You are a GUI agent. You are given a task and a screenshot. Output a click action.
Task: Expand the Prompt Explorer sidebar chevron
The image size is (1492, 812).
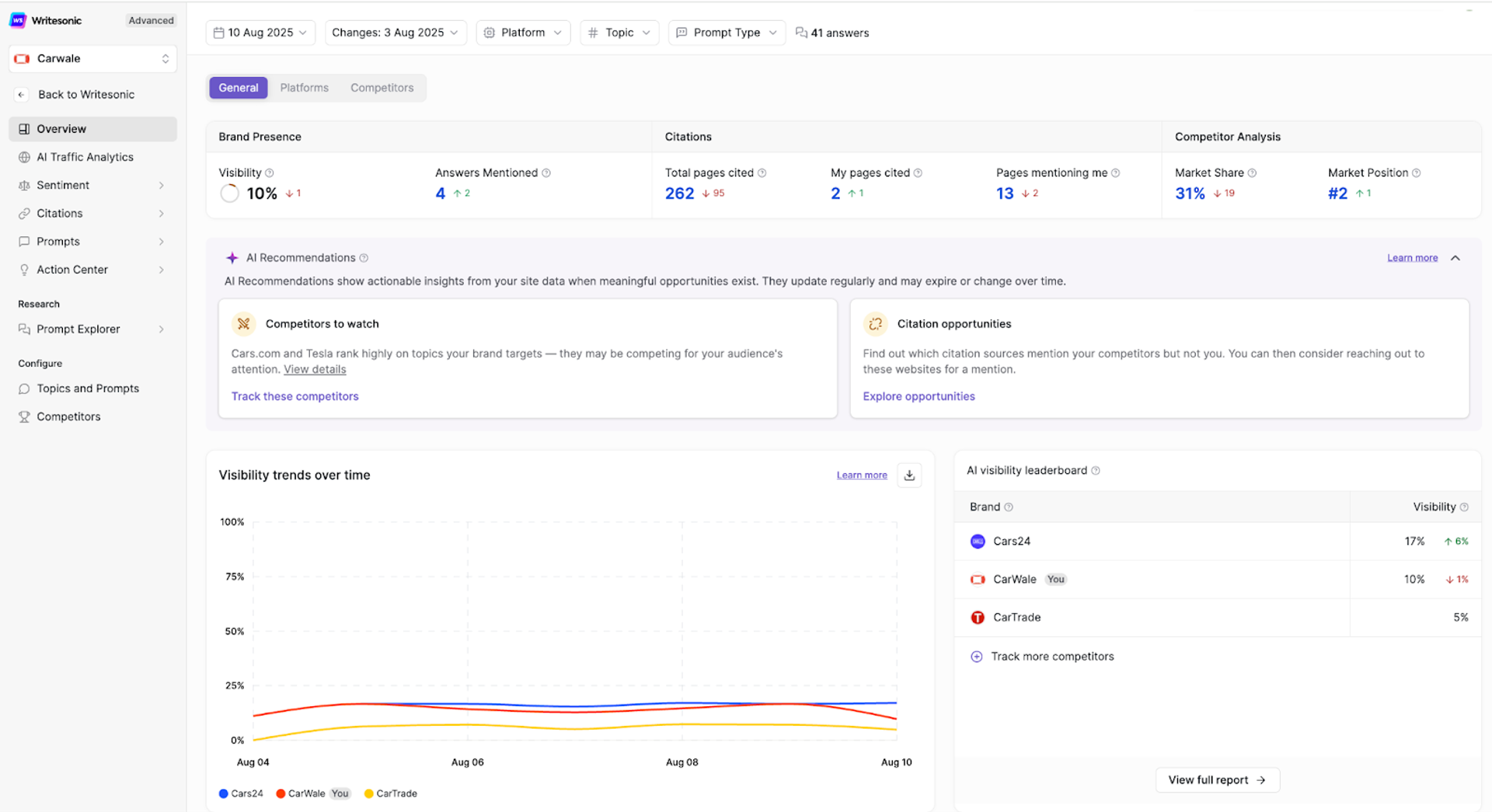click(162, 329)
